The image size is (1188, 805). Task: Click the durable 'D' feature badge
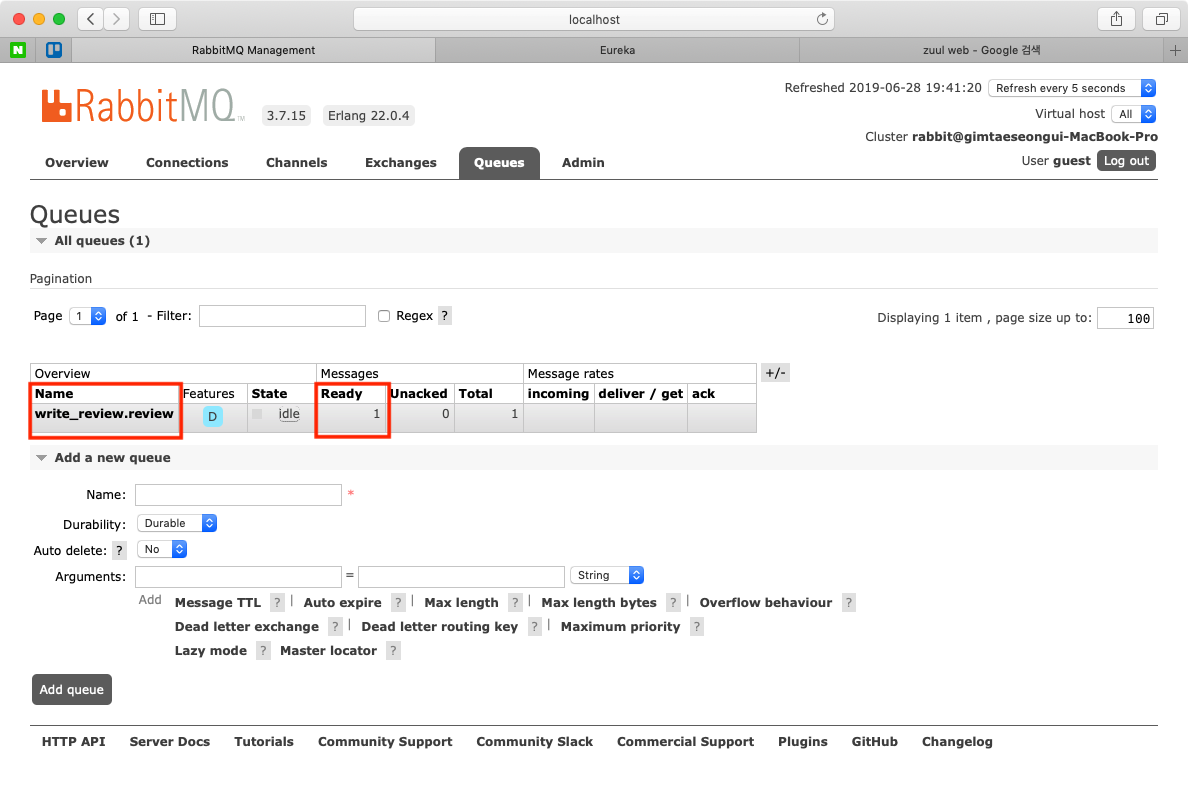pos(213,416)
